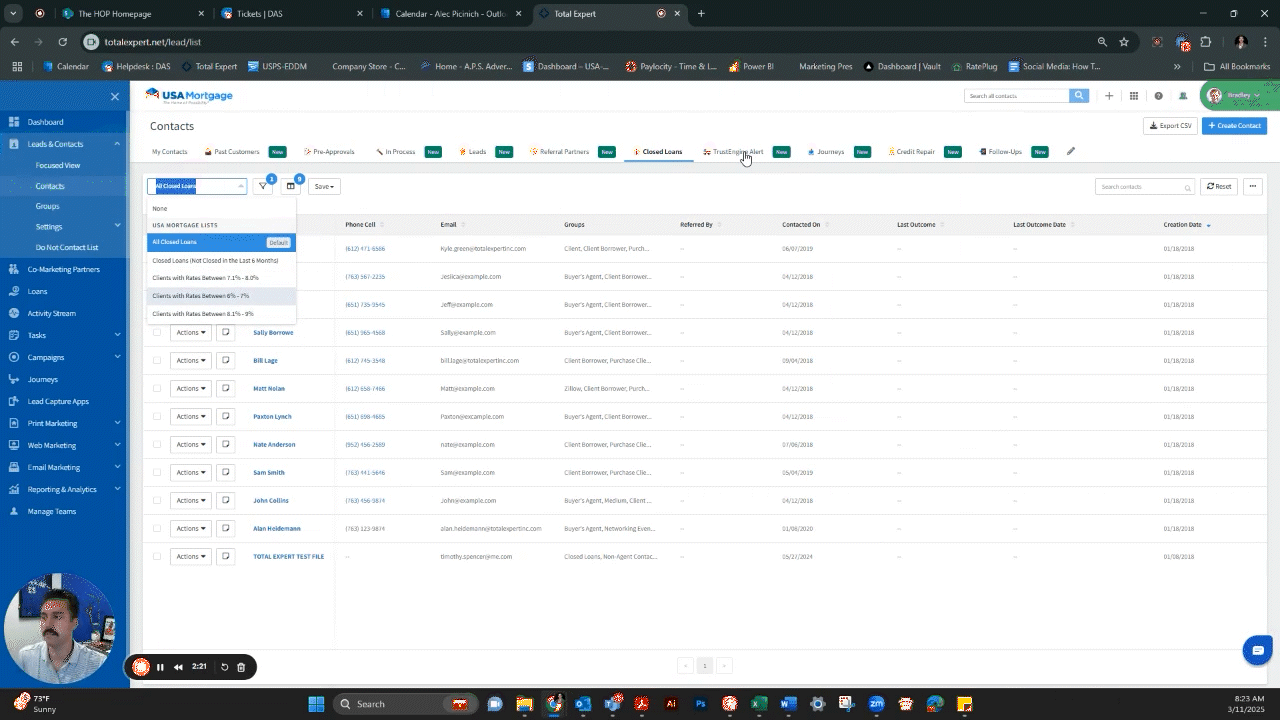Viewport: 1280px width, 720px height.
Task: Open the chat bubble widget
Action: point(1258,650)
